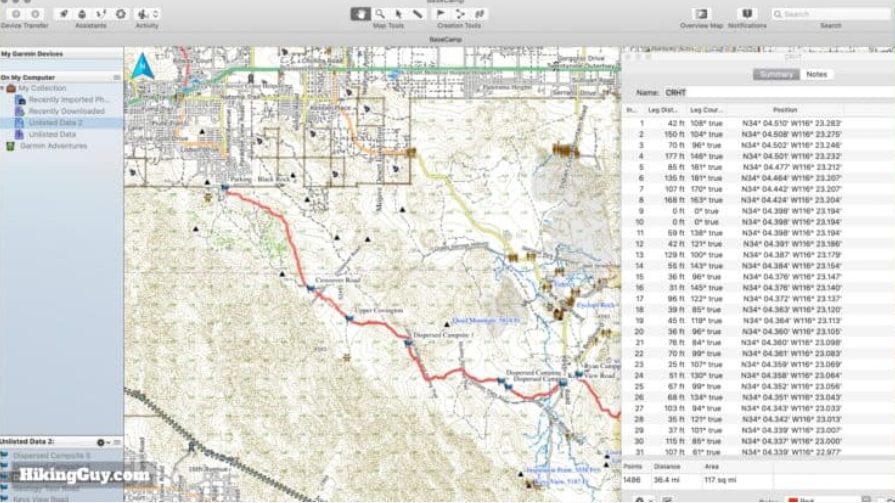The width and height of the screenshot is (895, 503).
Task: Select the New Route tool
Action: (460, 14)
